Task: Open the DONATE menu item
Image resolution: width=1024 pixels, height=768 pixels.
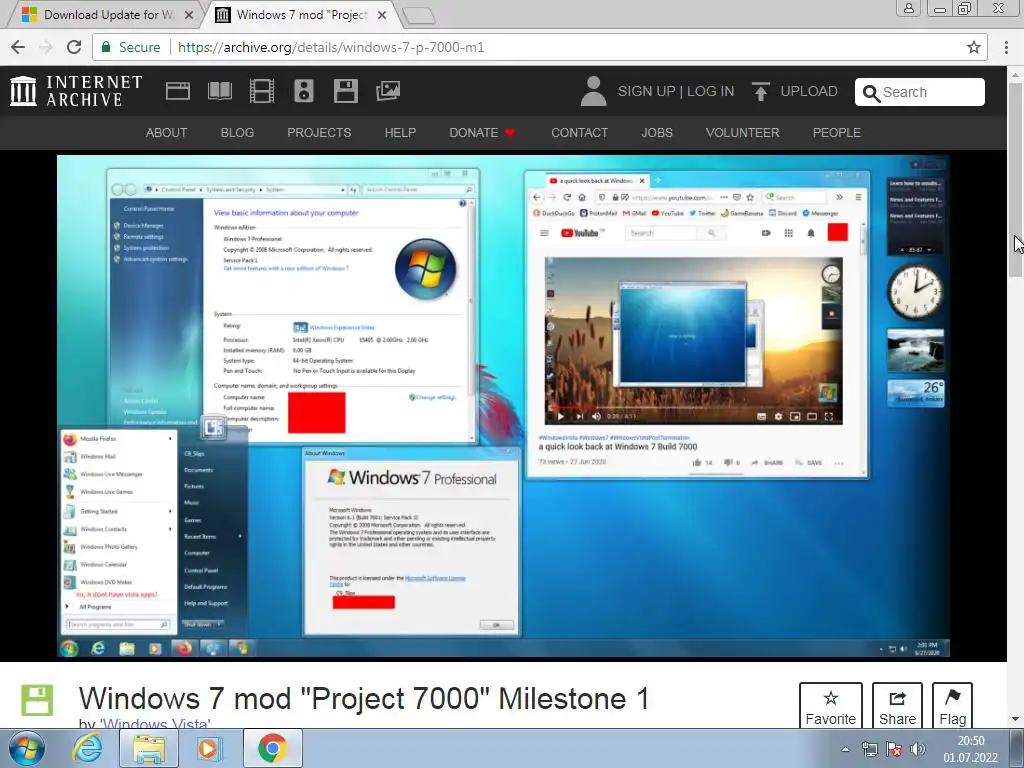Action: click(x=482, y=133)
